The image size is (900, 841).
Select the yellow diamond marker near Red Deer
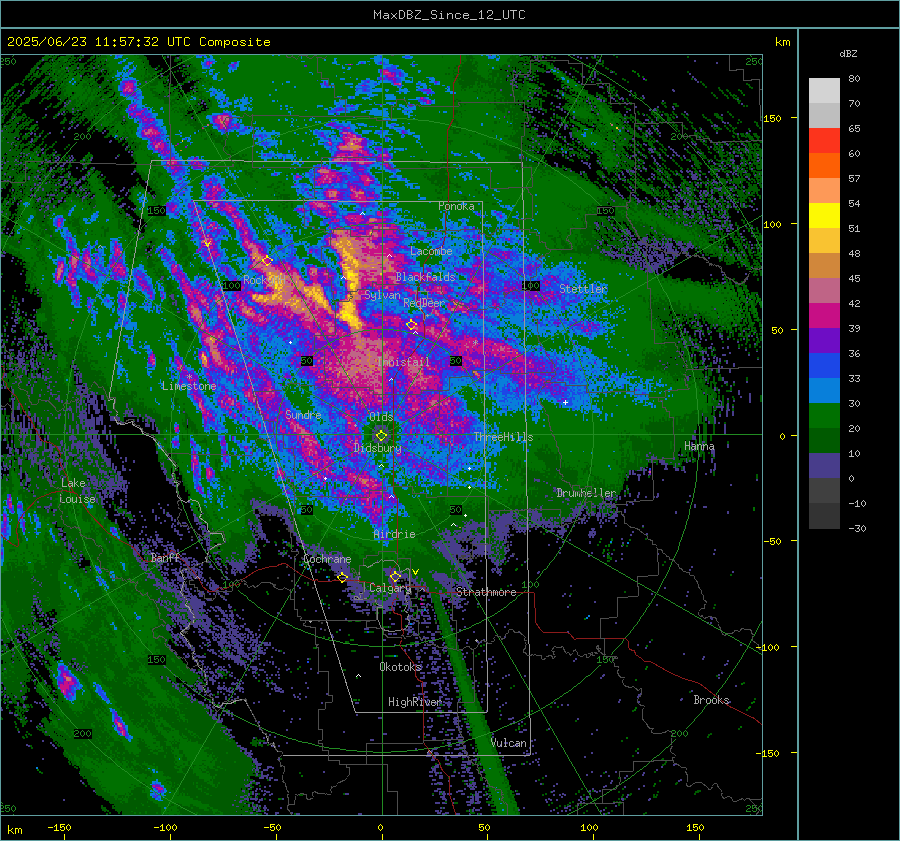(x=411, y=325)
